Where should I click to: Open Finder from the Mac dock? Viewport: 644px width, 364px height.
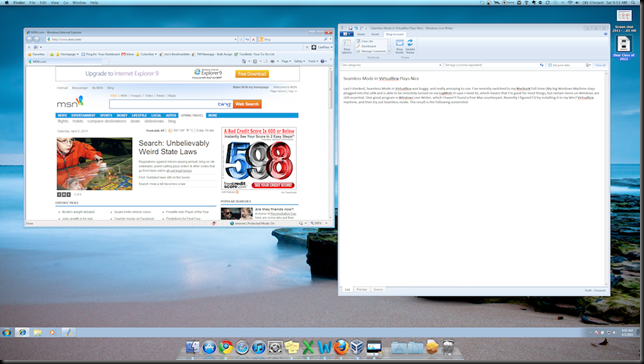point(192,348)
